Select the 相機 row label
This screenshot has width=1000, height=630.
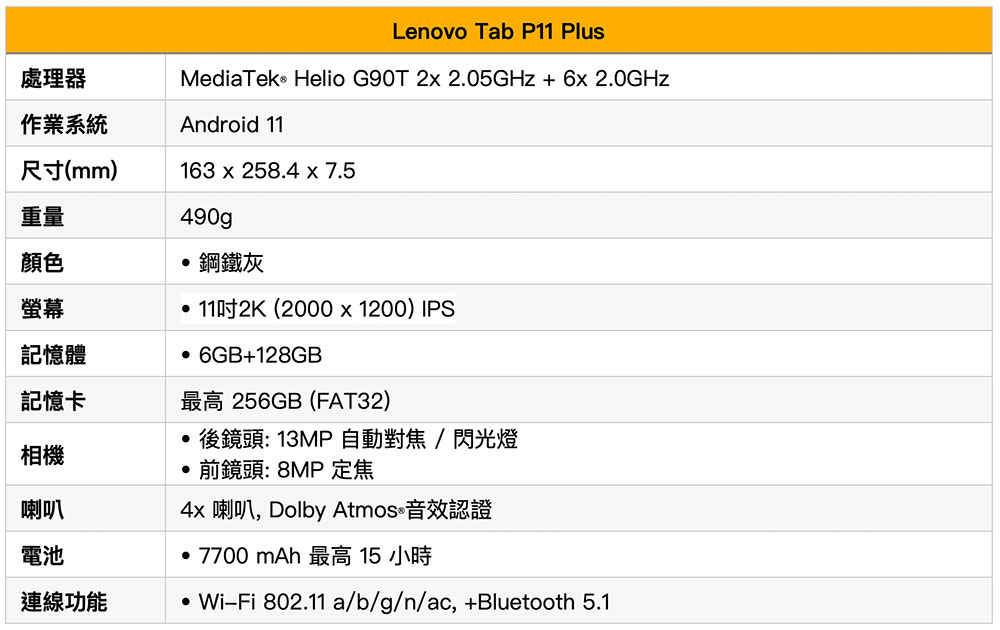42,455
